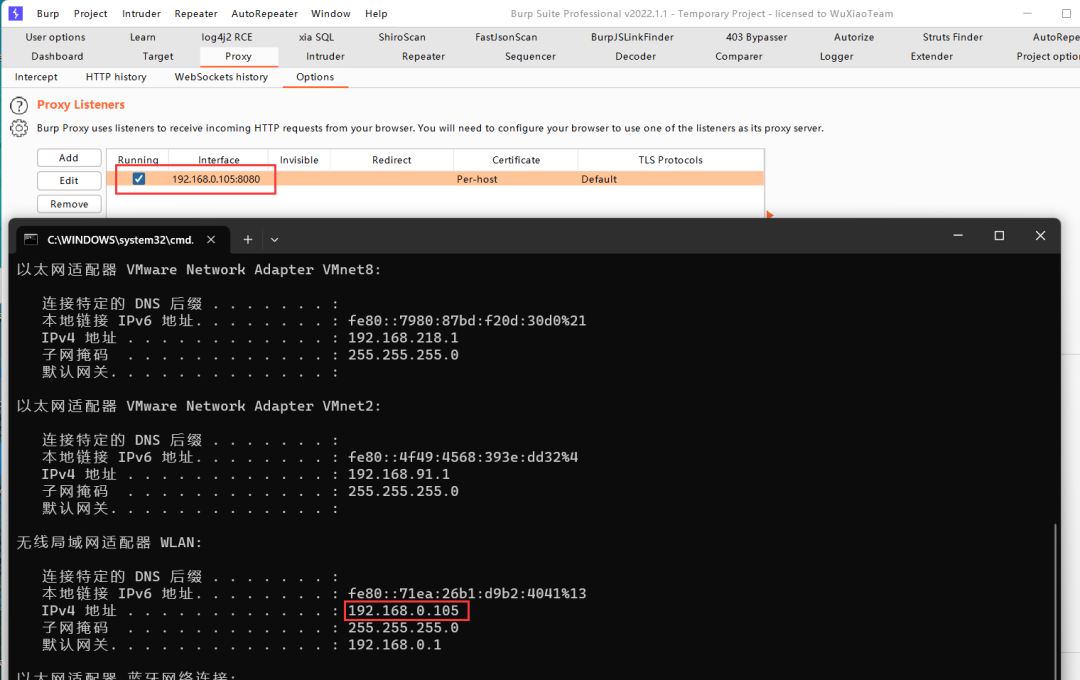
Task: Switch to the Repeater tool tab
Action: click(424, 56)
